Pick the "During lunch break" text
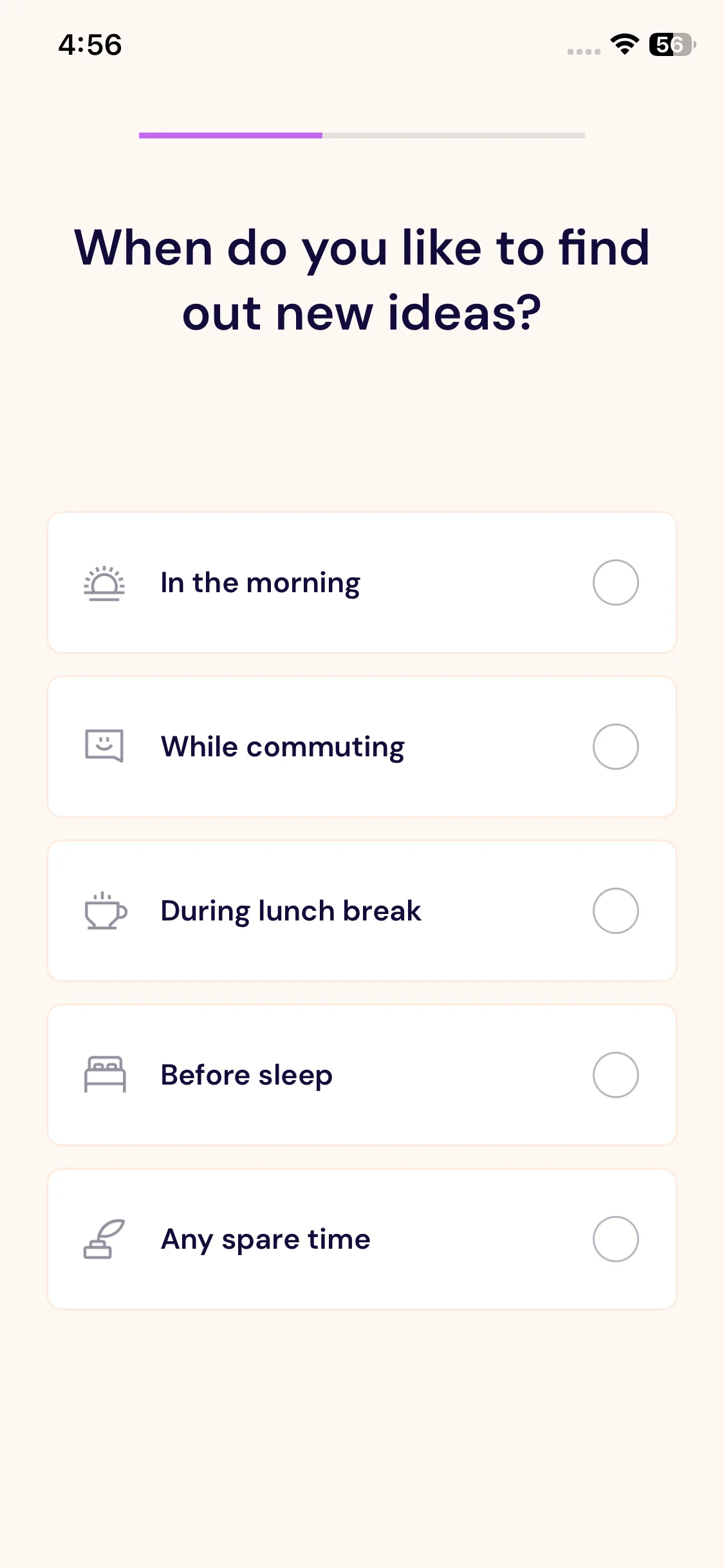This screenshot has height=1568, width=724. click(291, 911)
